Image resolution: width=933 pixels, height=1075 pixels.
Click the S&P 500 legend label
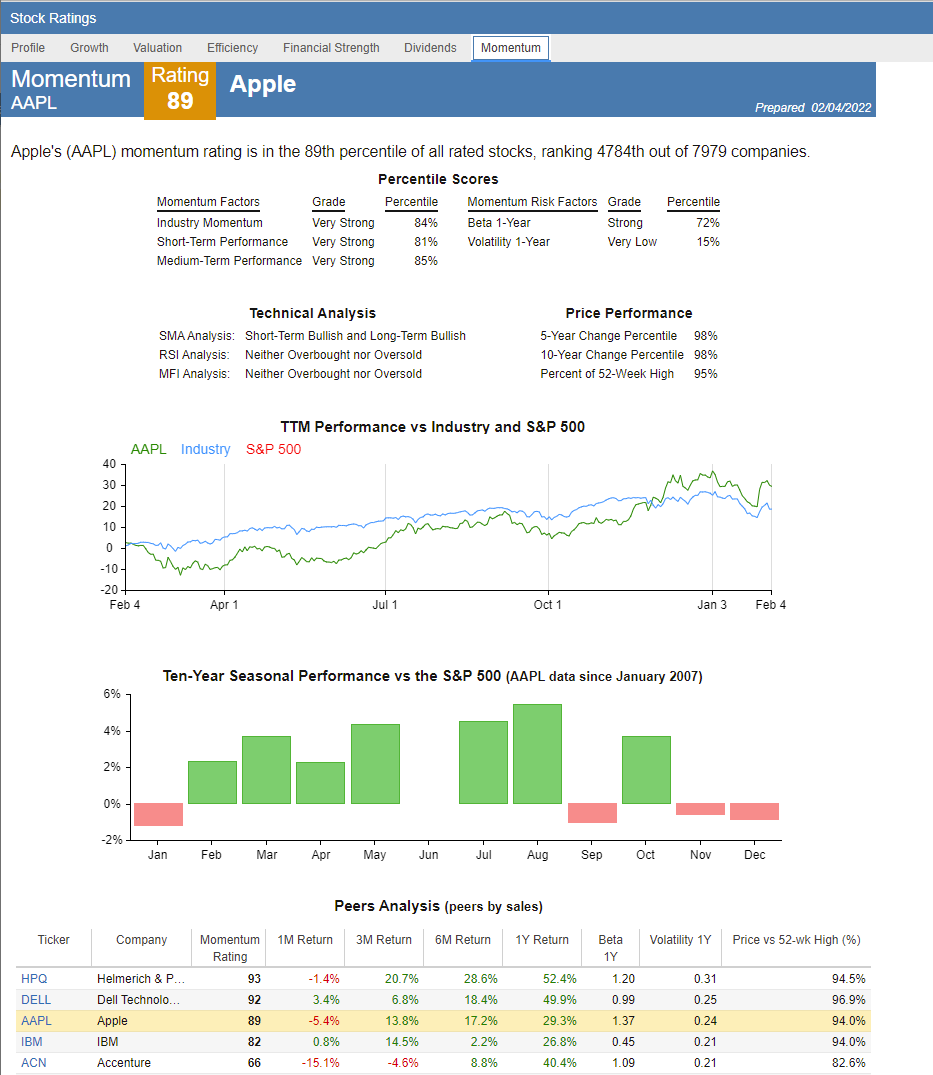[274, 449]
